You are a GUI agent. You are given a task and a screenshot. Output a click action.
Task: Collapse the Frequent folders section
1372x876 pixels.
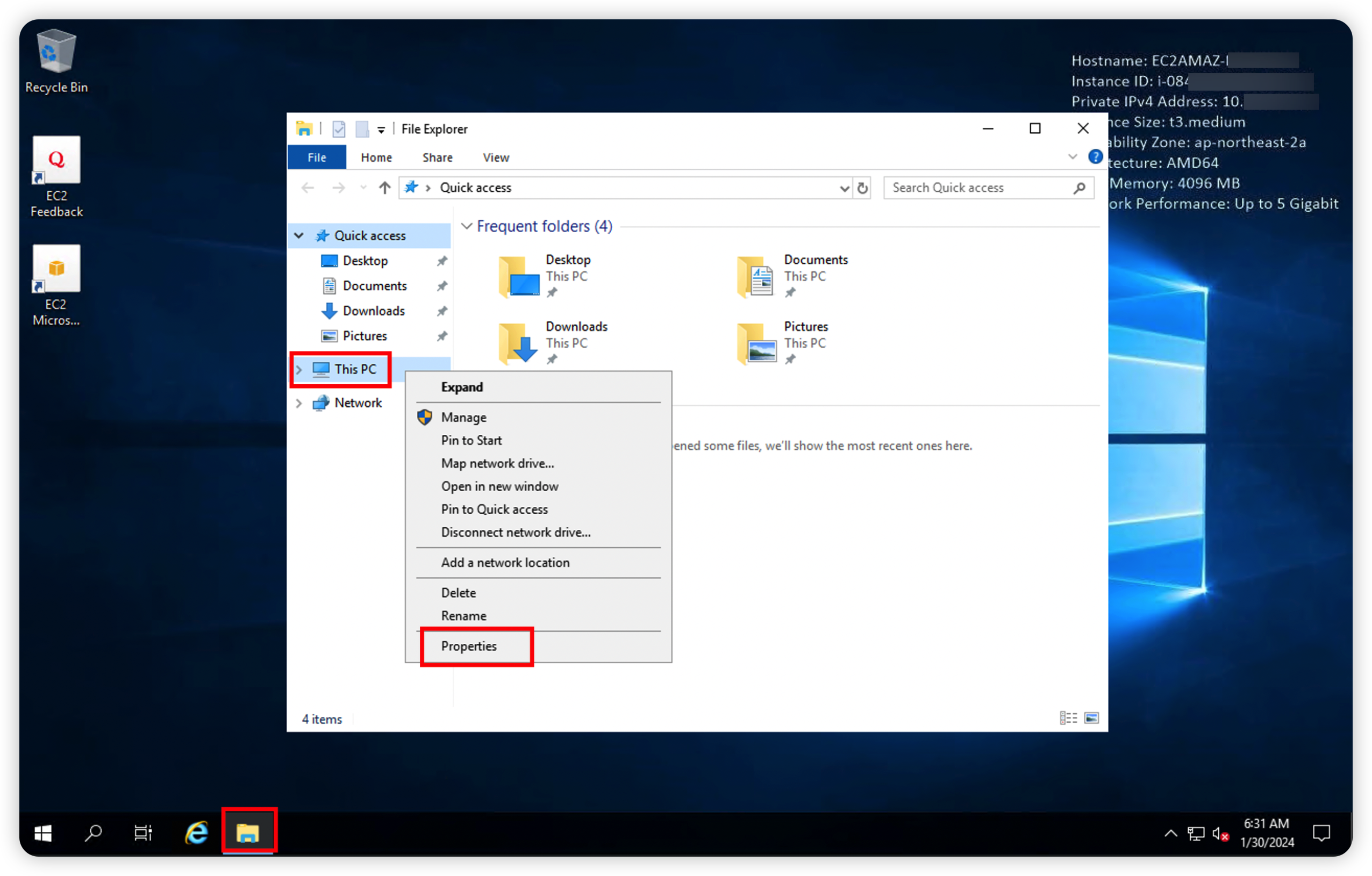pos(467,226)
